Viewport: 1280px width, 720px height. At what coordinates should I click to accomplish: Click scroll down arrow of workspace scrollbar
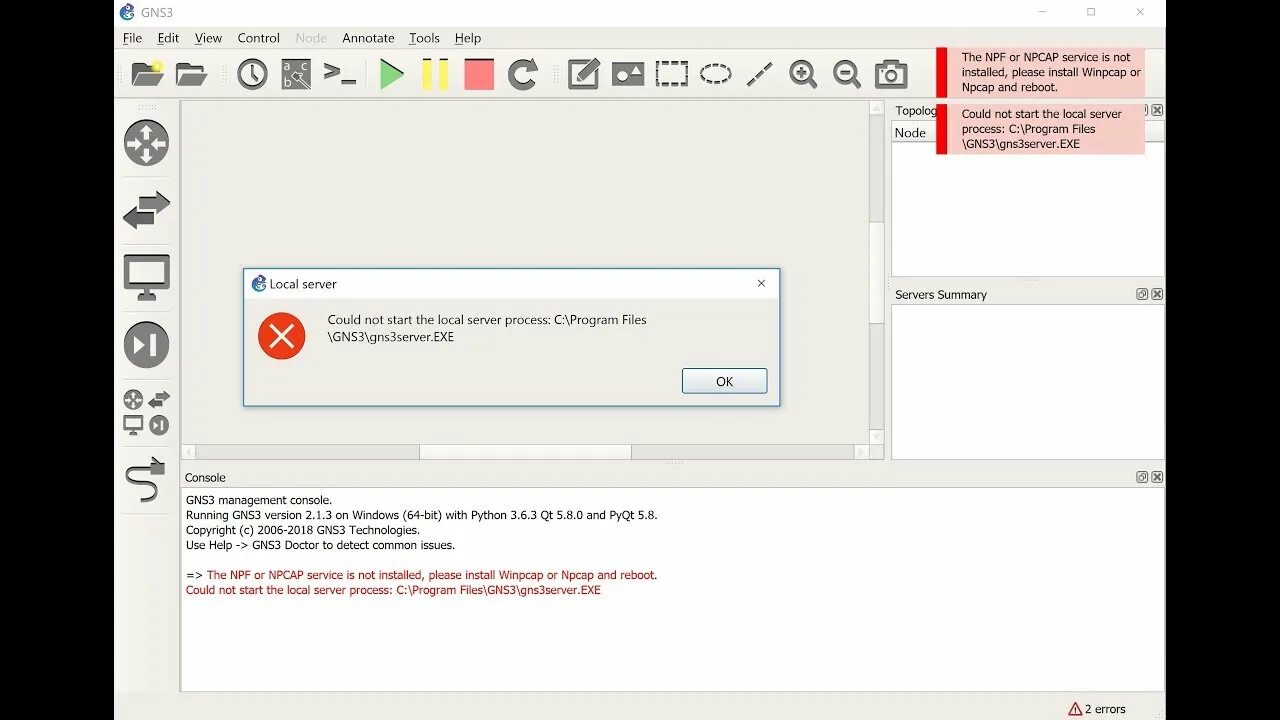tap(877, 437)
